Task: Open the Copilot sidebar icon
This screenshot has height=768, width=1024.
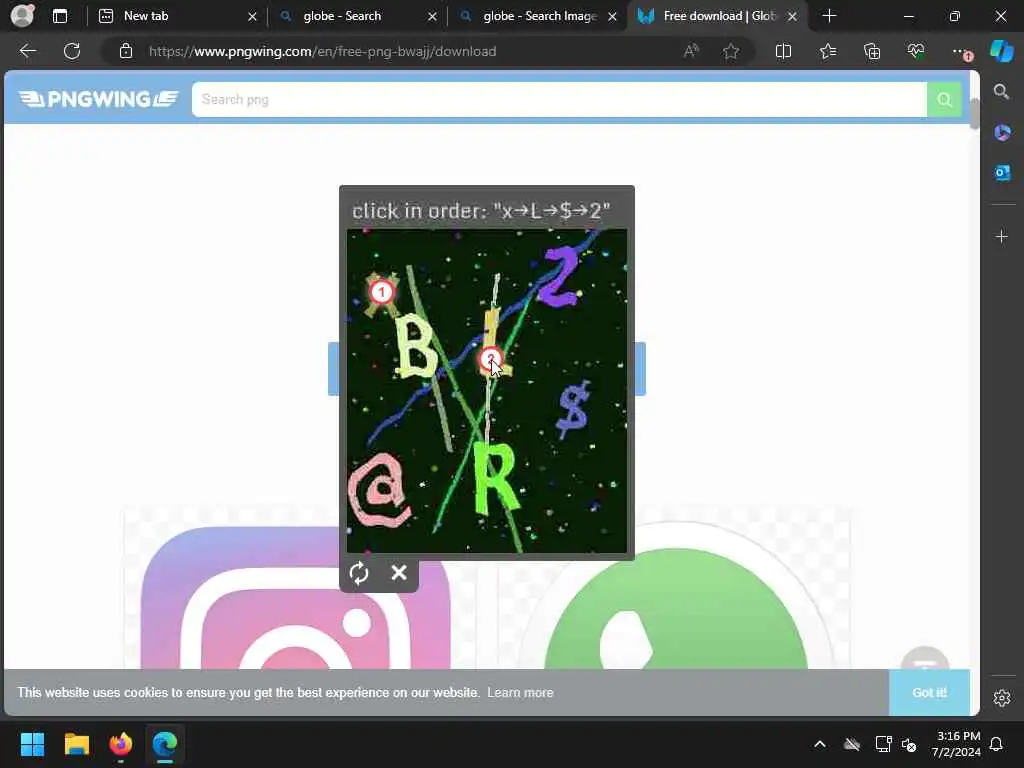Action: 1002,51
